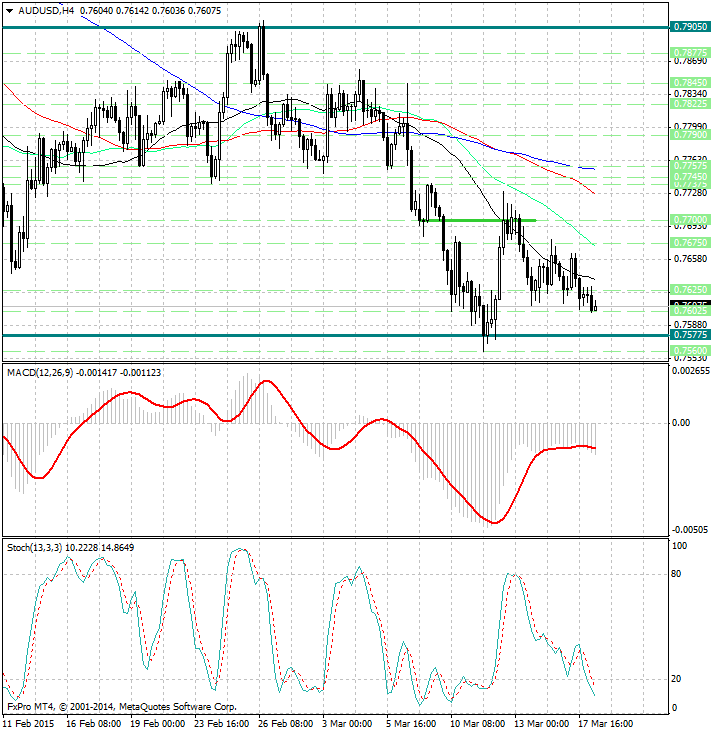Click the MACD 0.00 level label
Screen dimensions: 711x732
[x=680, y=423]
